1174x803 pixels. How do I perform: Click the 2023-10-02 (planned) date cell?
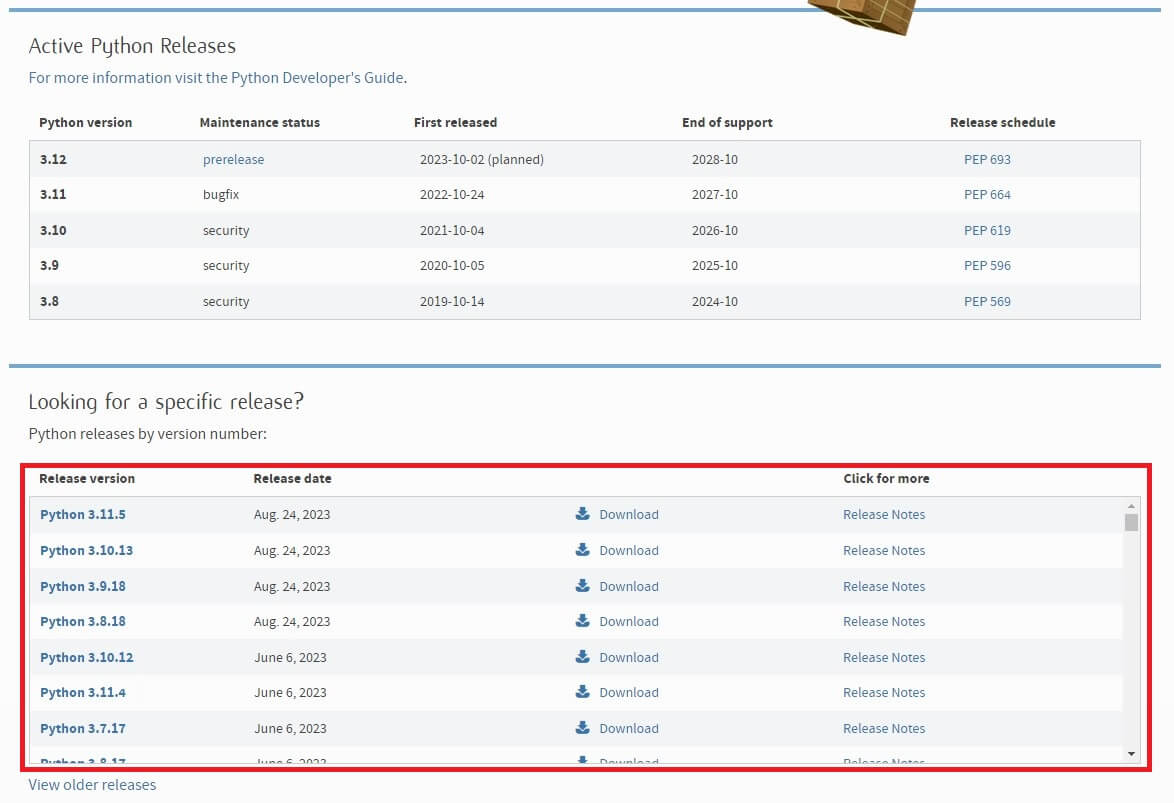coord(481,160)
